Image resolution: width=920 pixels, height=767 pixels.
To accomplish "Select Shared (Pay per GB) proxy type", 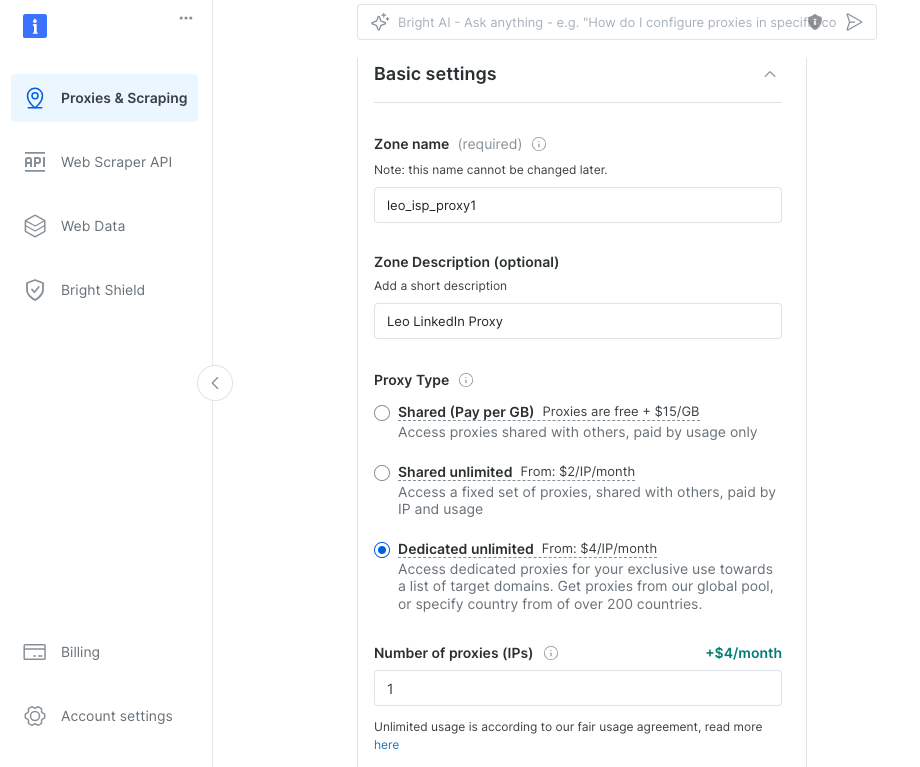I will pos(382,413).
